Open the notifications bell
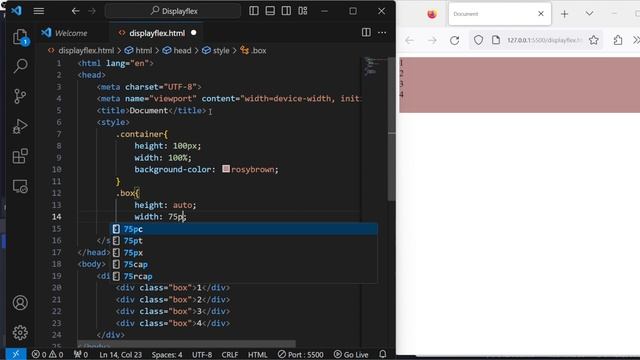Viewport: 640px width, 360px height. point(382,354)
